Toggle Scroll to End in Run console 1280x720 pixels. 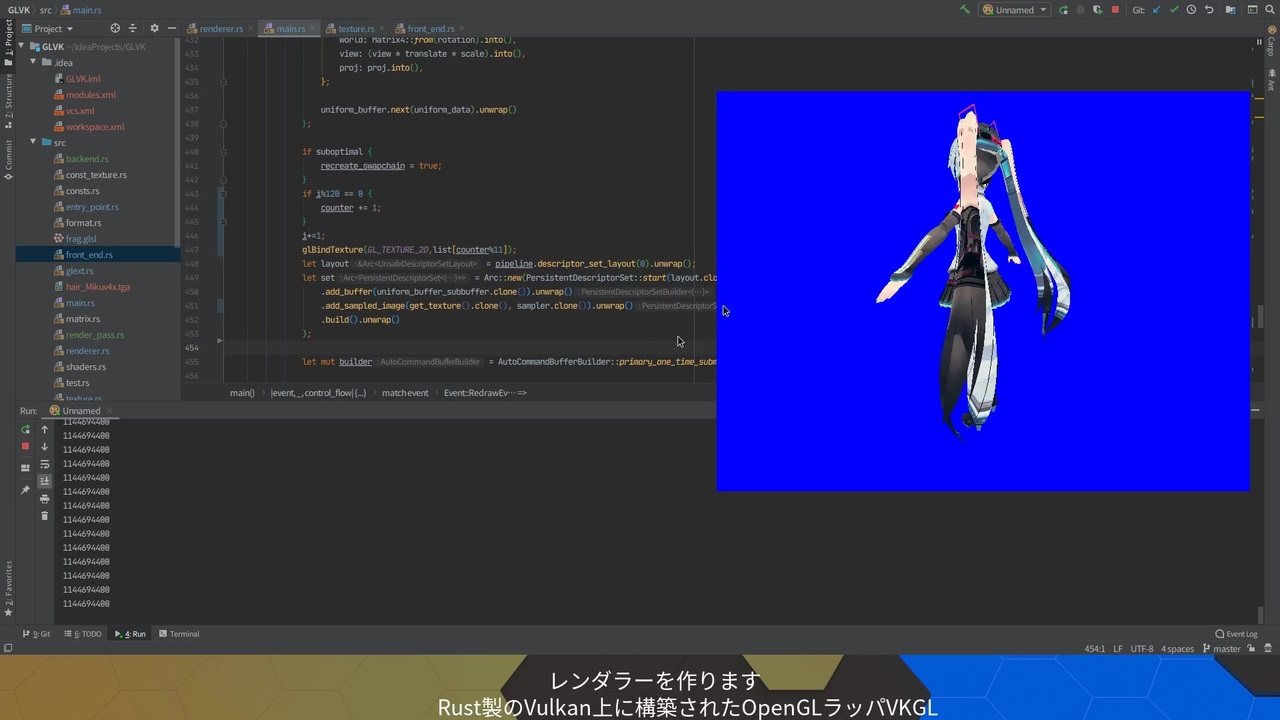tap(44, 481)
